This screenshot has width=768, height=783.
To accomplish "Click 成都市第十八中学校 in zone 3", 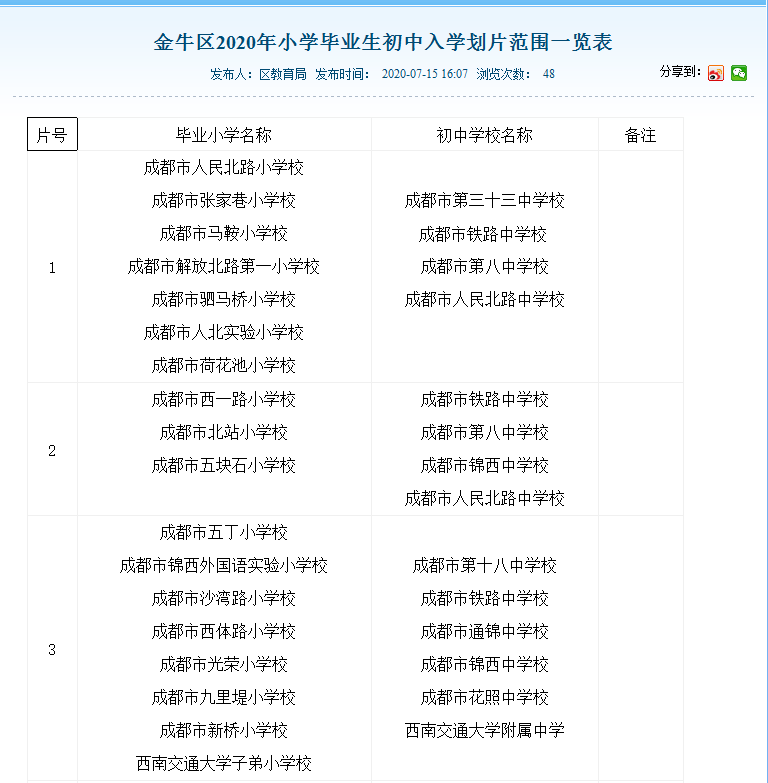I will (x=484, y=565).
